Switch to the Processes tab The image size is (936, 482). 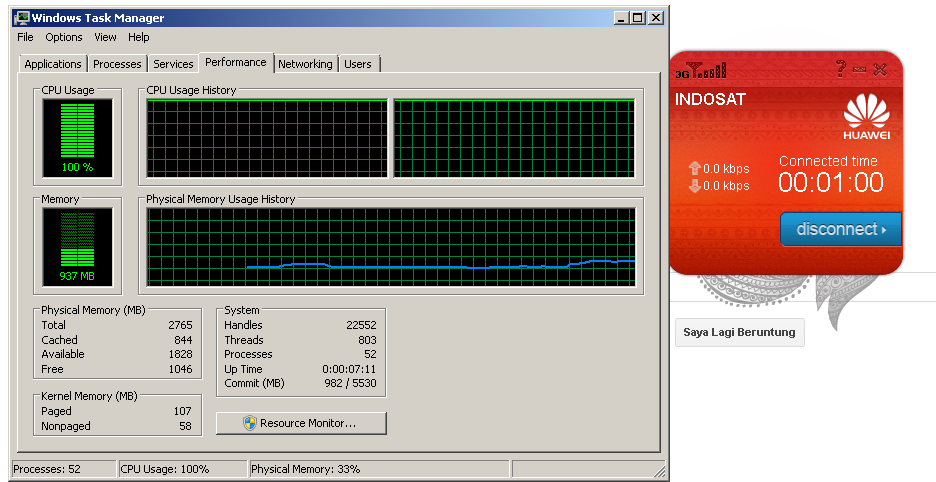click(117, 64)
